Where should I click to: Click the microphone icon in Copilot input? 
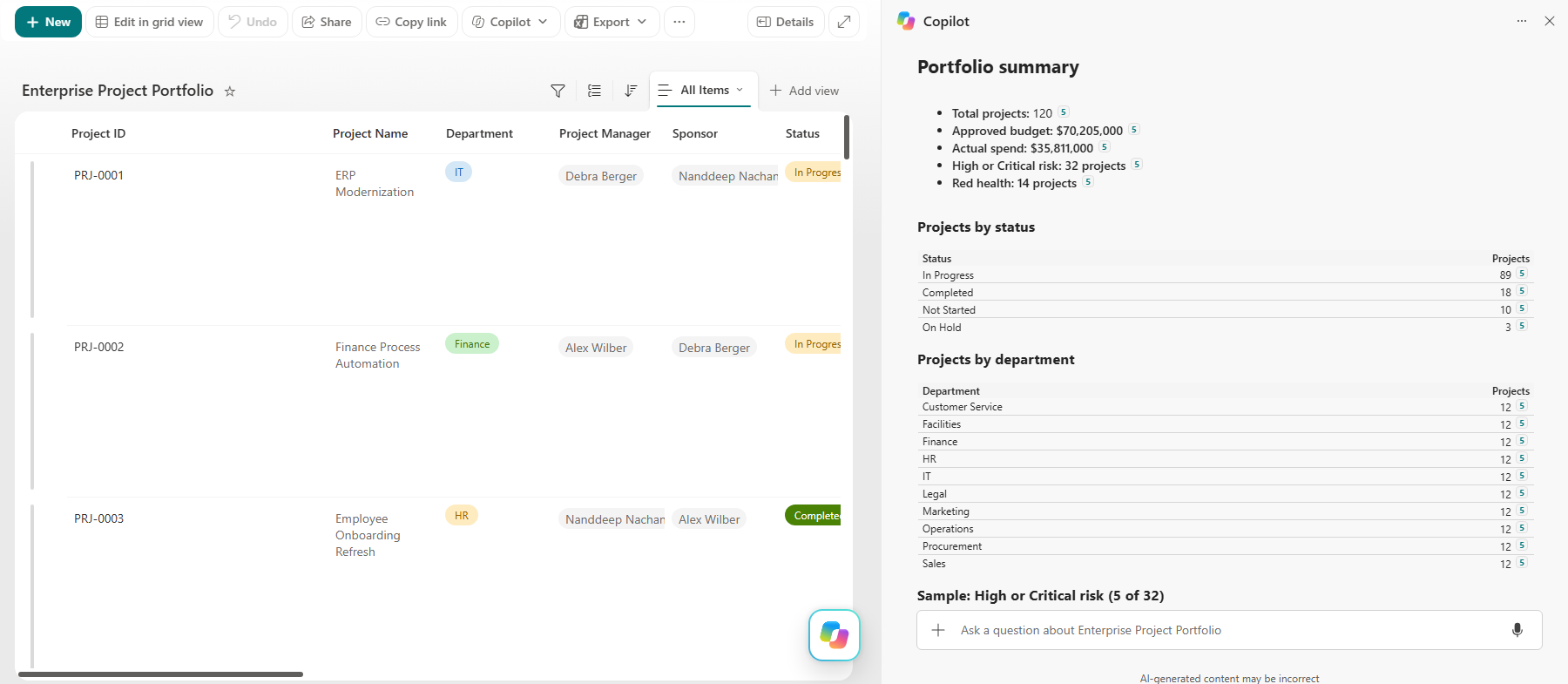coord(1517,630)
